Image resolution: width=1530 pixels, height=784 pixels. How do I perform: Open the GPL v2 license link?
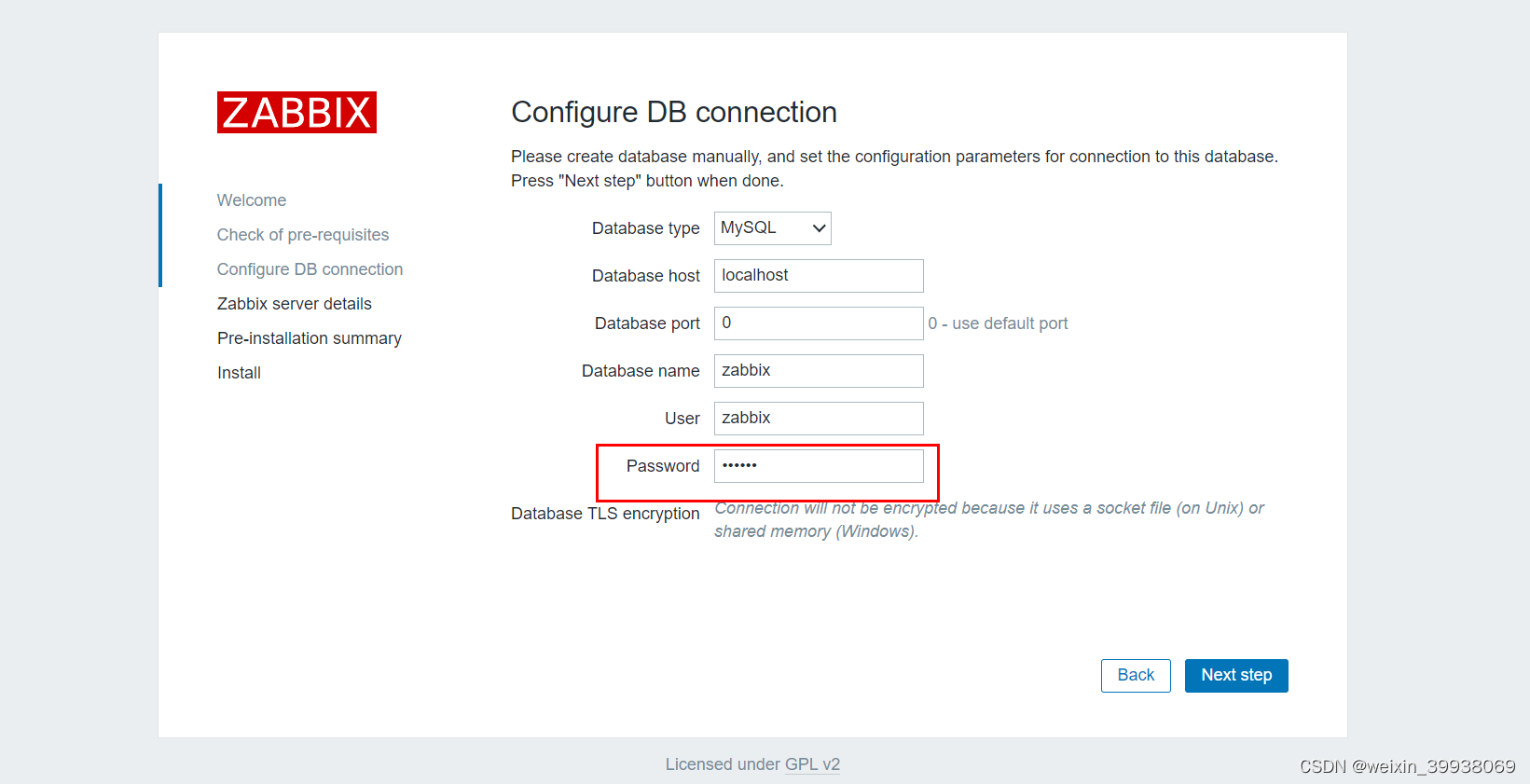pyautogui.click(x=812, y=764)
